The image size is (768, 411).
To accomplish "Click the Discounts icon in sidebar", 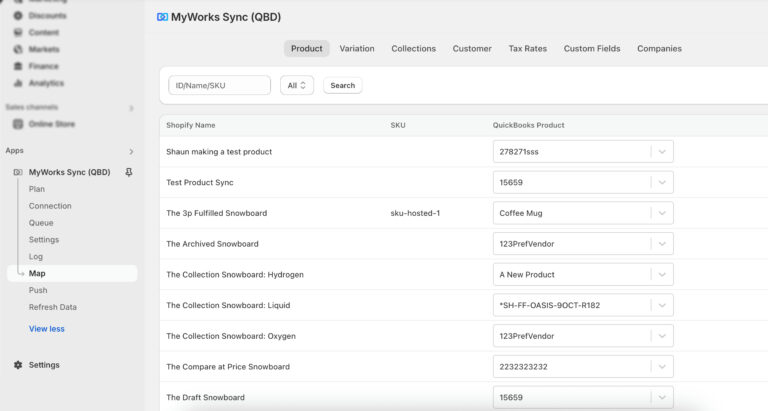I will tap(18, 16).
